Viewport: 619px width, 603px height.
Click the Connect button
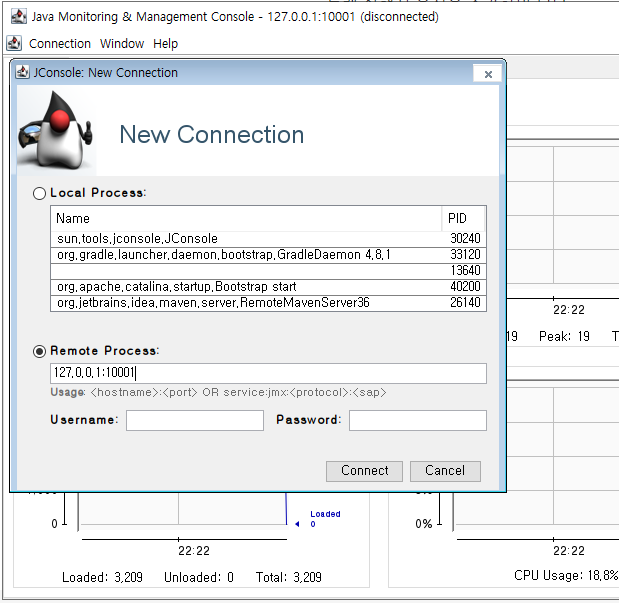coord(364,471)
